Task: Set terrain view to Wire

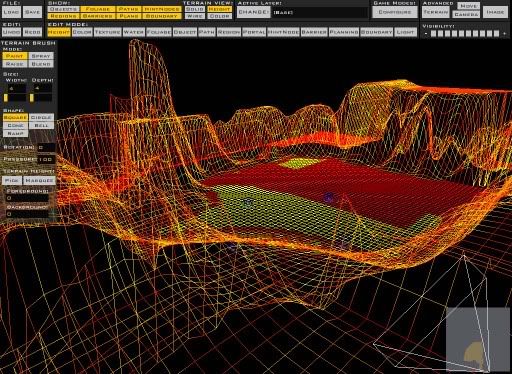Action: pyautogui.click(x=195, y=16)
